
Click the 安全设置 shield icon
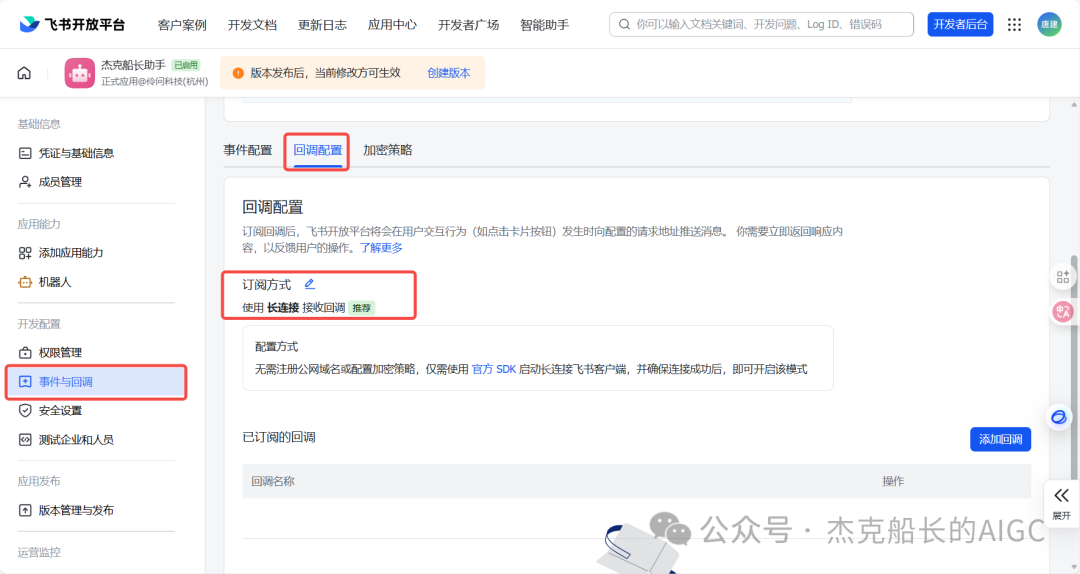point(25,411)
